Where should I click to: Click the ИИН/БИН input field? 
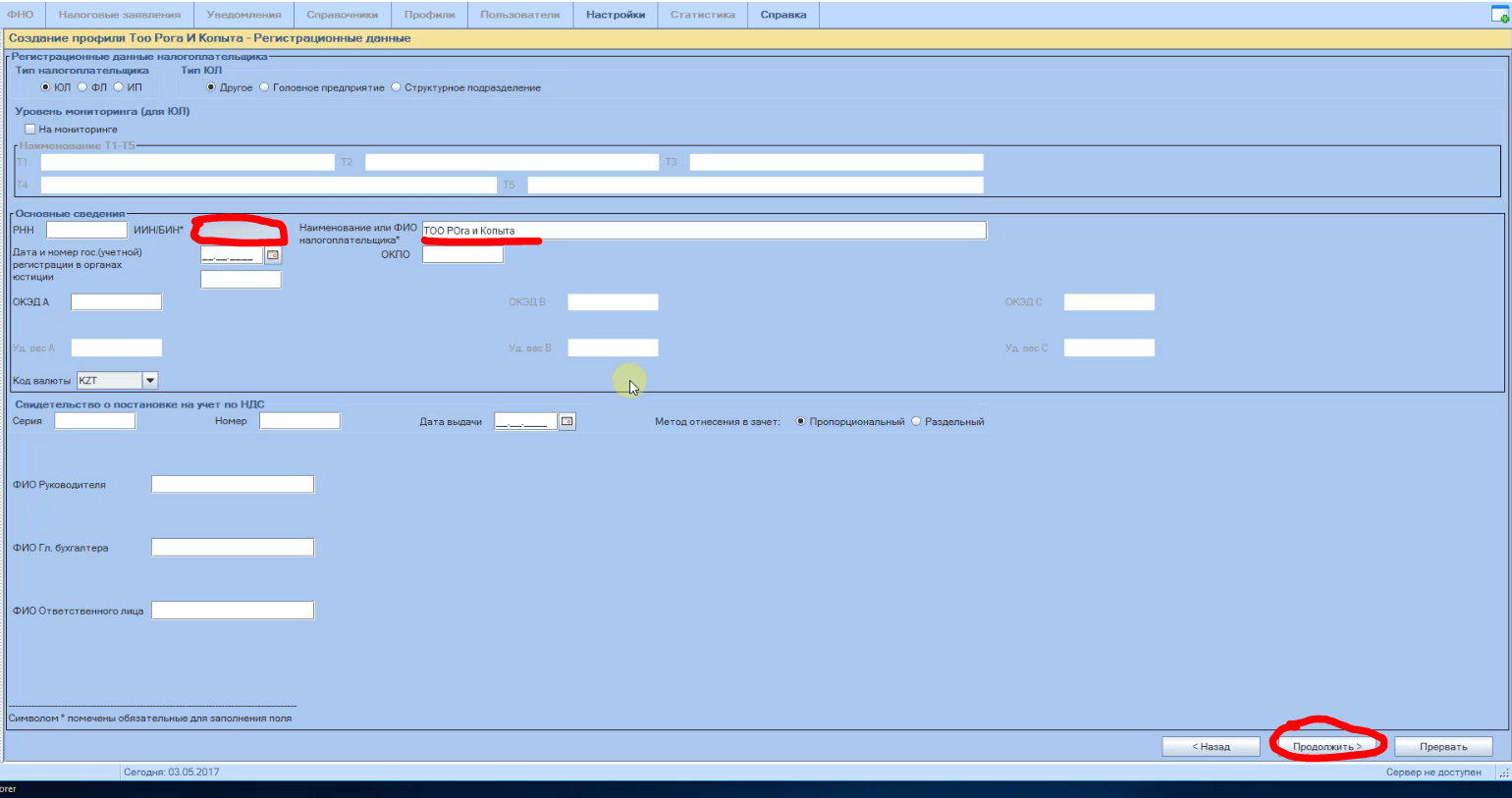pyautogui.click(x=241, y=230)
